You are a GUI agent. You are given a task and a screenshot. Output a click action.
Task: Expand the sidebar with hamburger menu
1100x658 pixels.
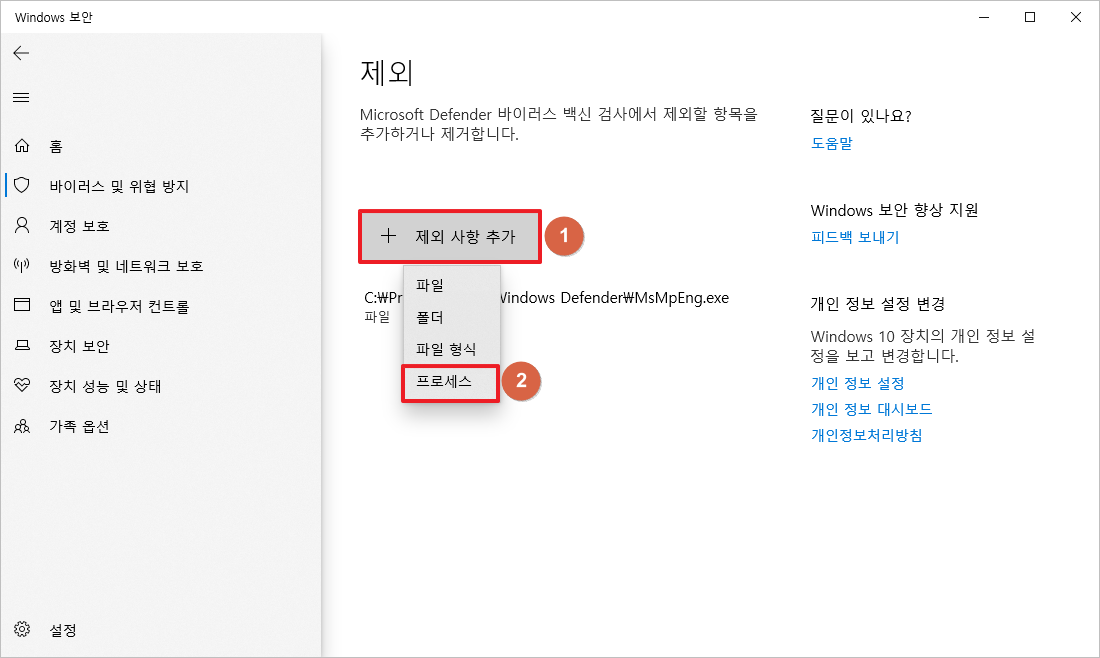[x=22, y=97]
